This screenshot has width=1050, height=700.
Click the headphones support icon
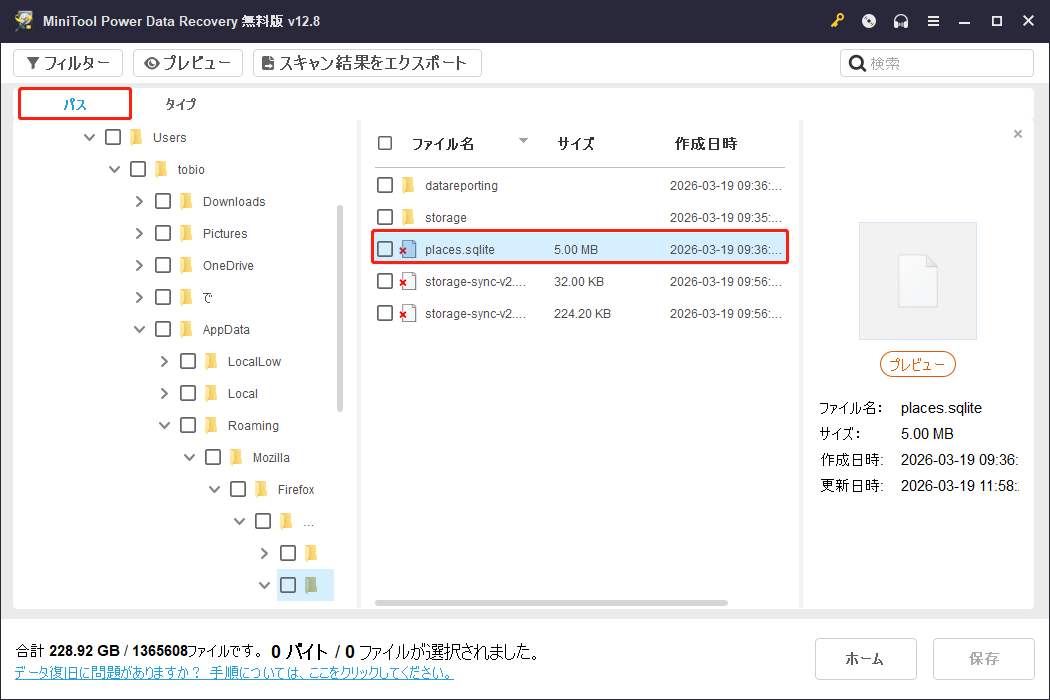(x=901, y=20)
